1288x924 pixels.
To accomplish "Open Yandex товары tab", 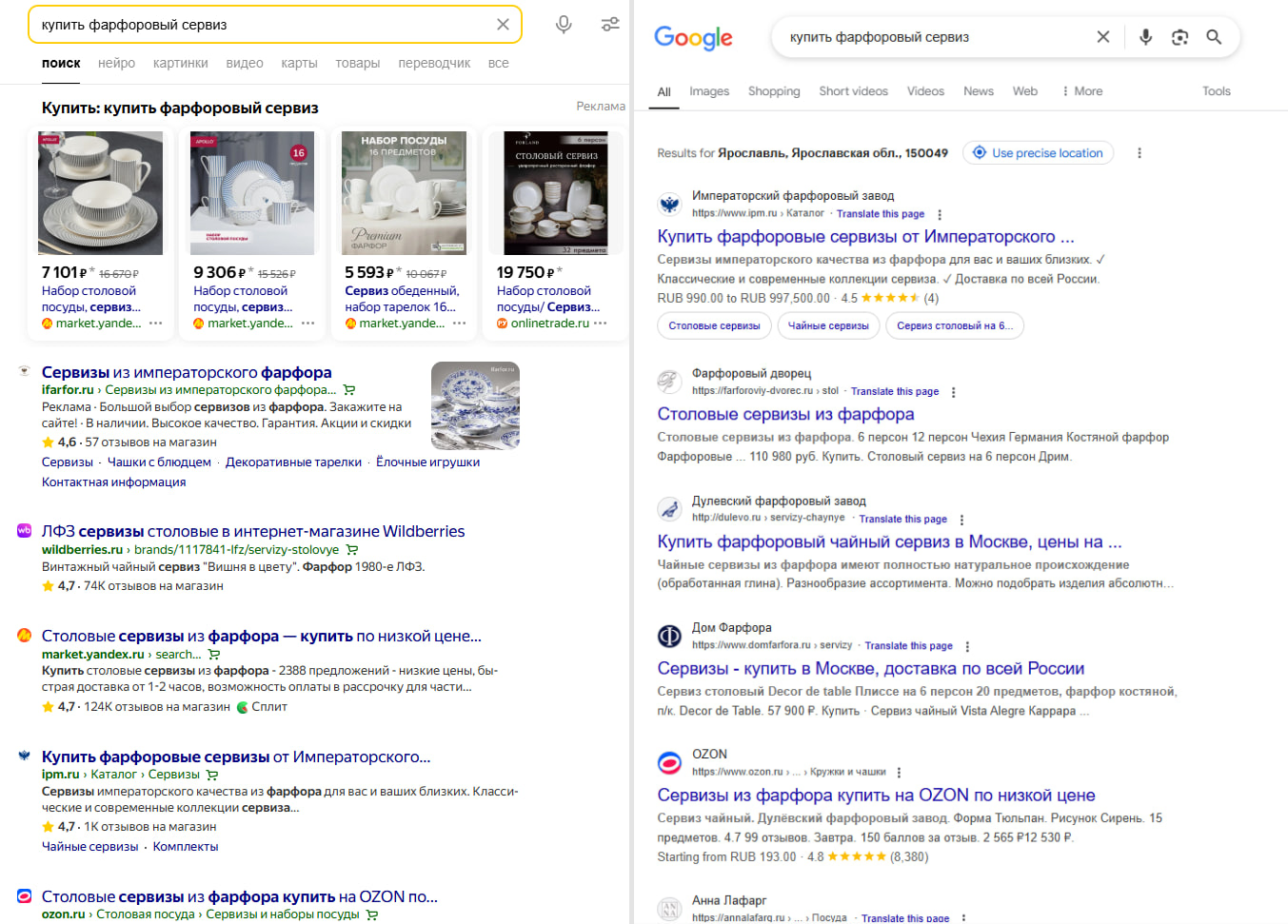I will tap(358, 63).
